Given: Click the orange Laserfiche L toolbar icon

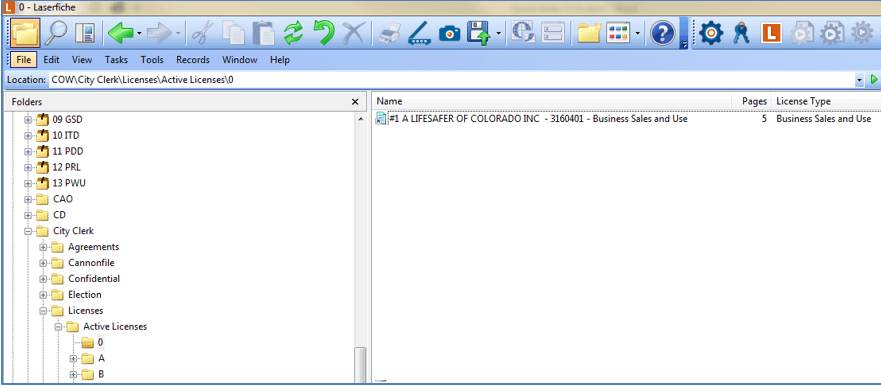Looking at the screenshot, I should (x=771, y=34).
